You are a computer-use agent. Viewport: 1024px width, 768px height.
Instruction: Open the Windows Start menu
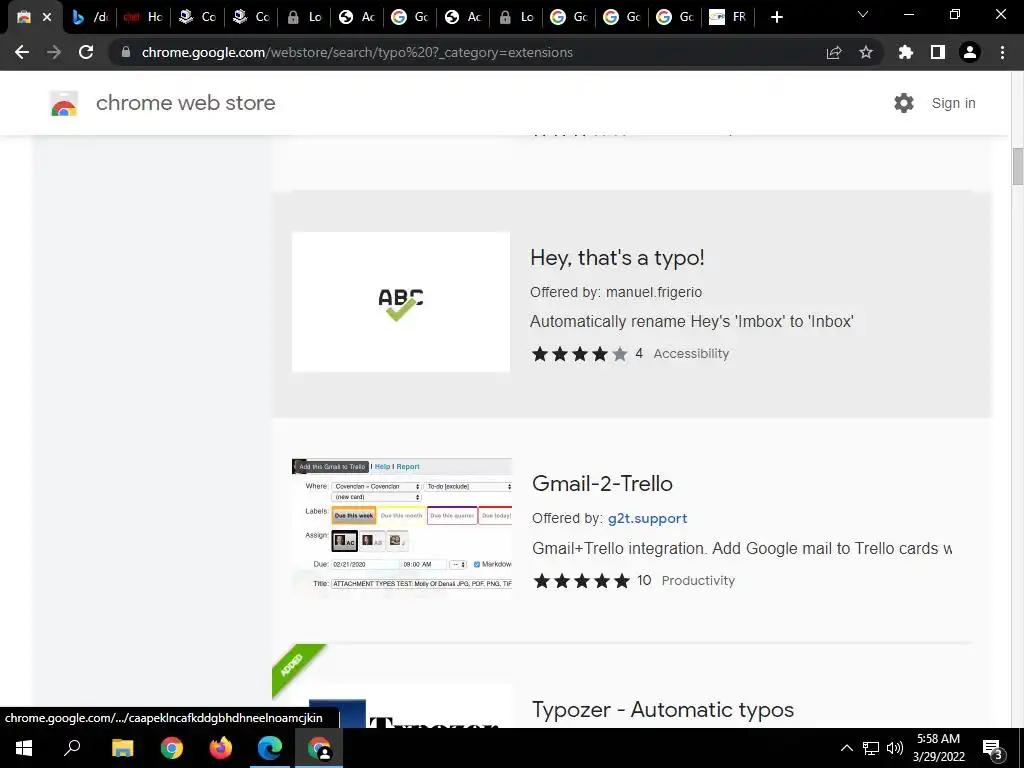(24, 748)
